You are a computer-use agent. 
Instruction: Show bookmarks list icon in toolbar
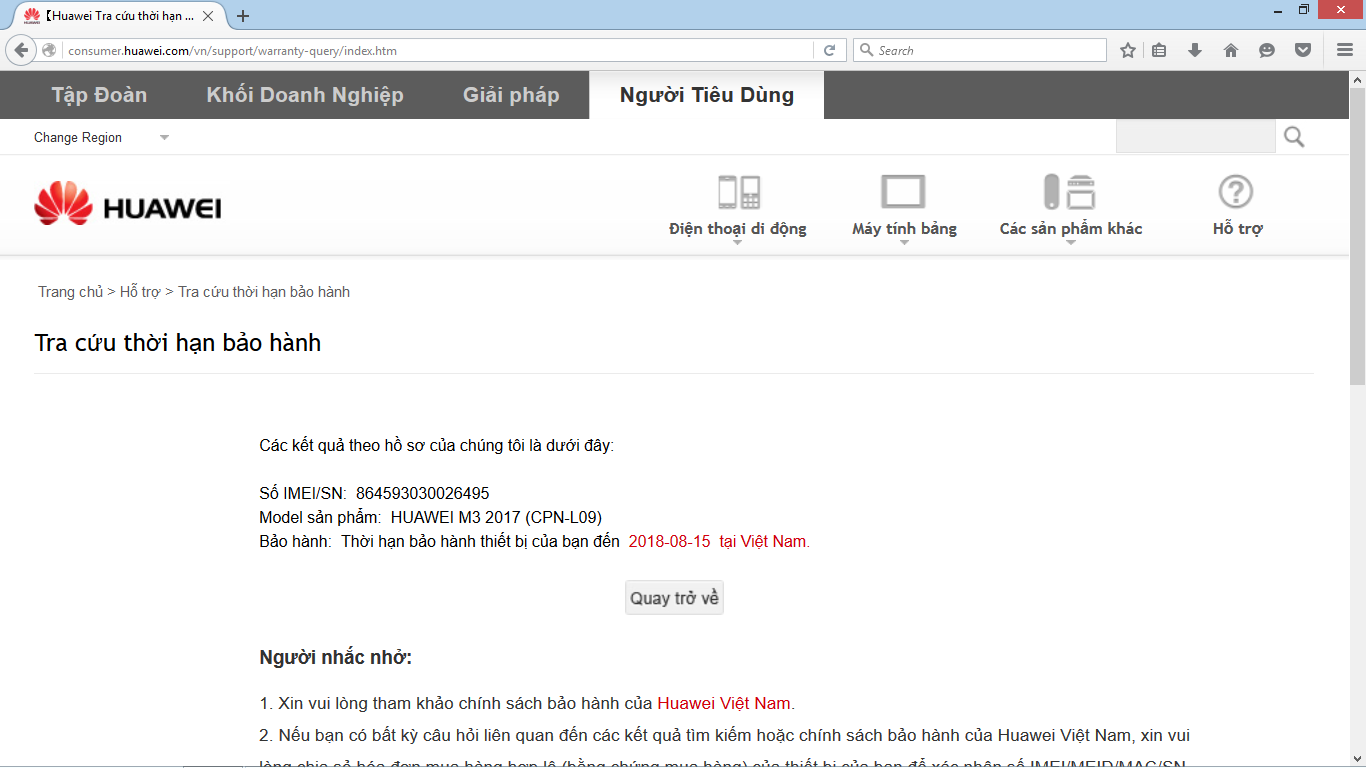point(1159,50)
